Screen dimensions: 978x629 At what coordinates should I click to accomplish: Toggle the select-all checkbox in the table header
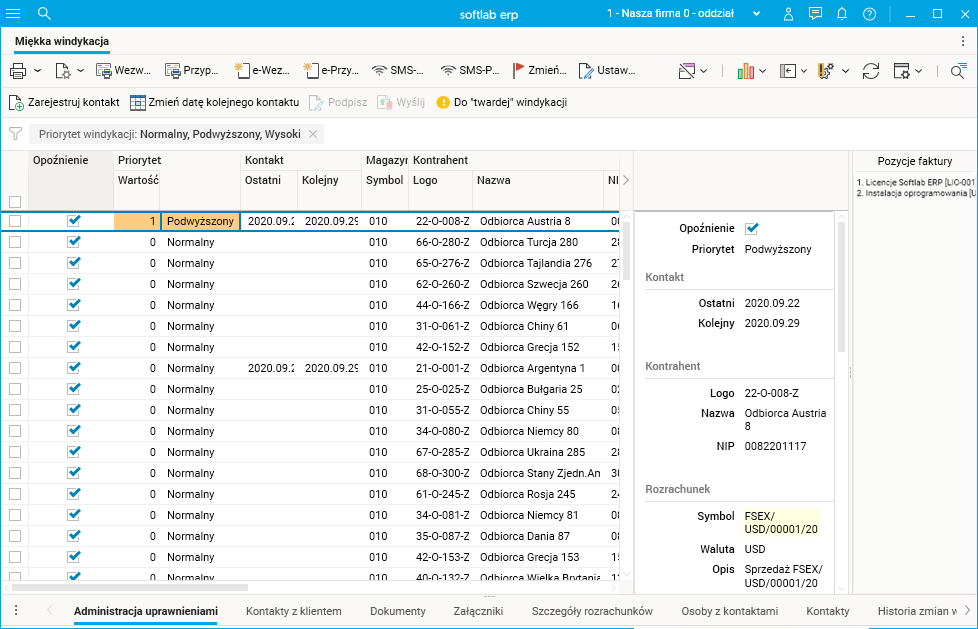(15, 201)
